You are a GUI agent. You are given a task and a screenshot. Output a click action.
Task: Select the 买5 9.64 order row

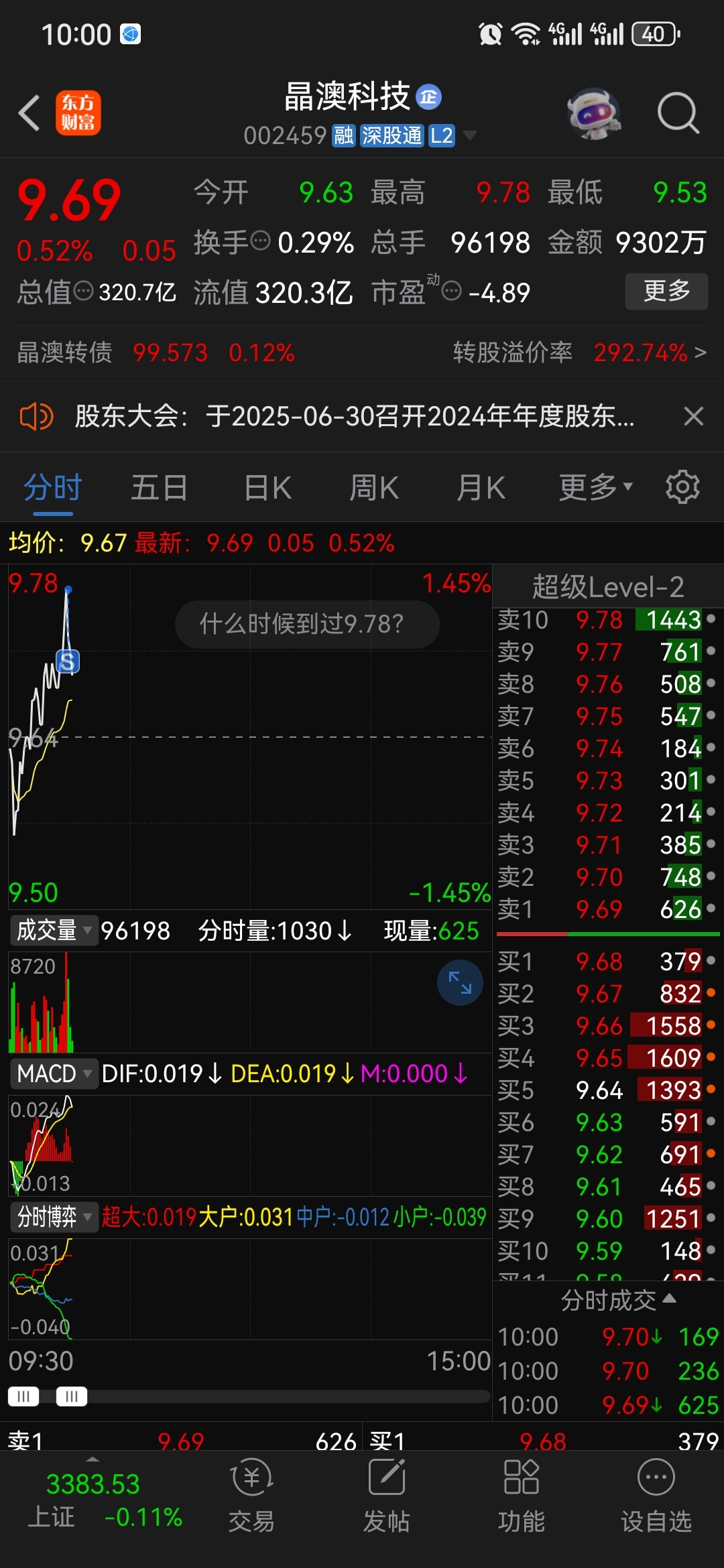tap(607, 1090)
